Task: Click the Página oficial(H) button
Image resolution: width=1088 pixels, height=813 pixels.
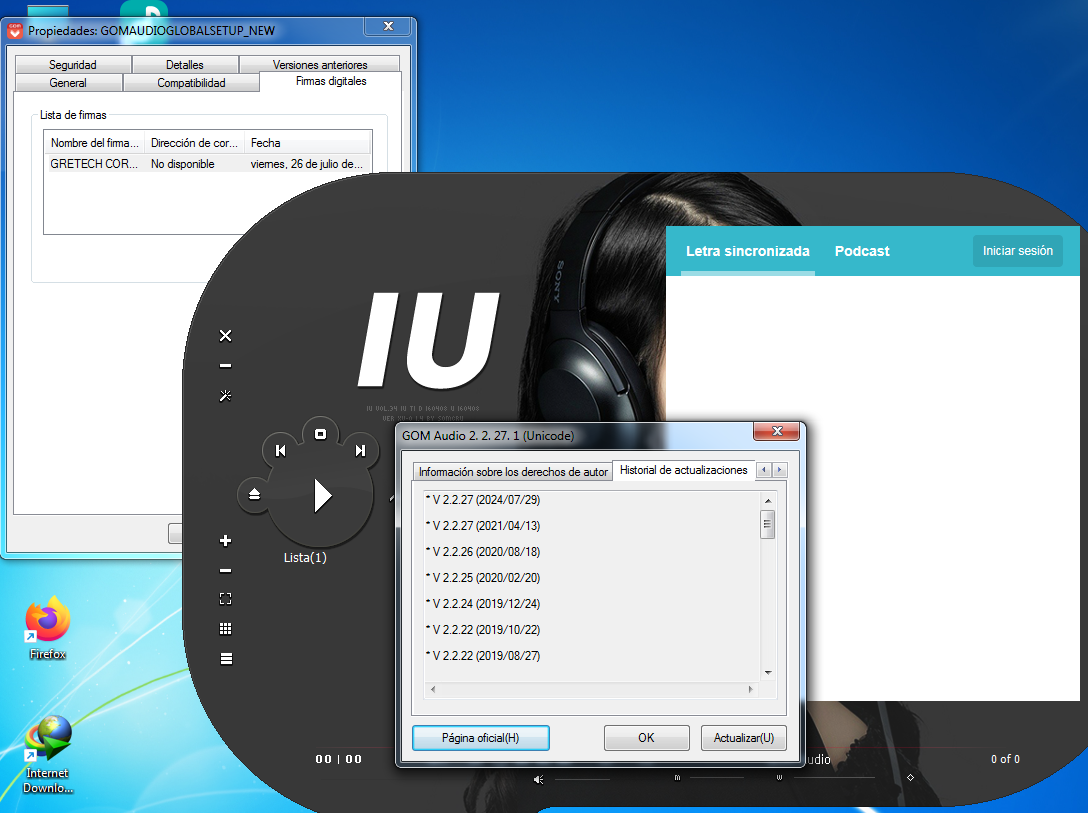Action: pos(481,738)
